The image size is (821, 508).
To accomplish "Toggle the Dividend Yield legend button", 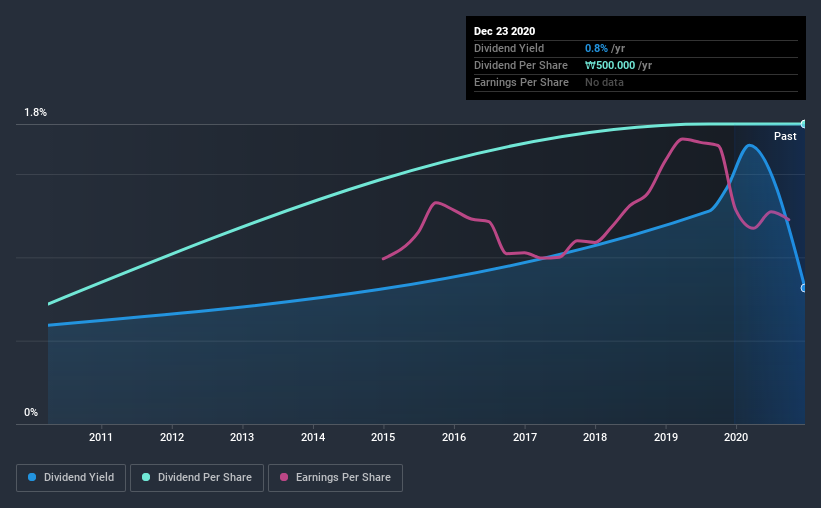I will click(x=71, y=478).
